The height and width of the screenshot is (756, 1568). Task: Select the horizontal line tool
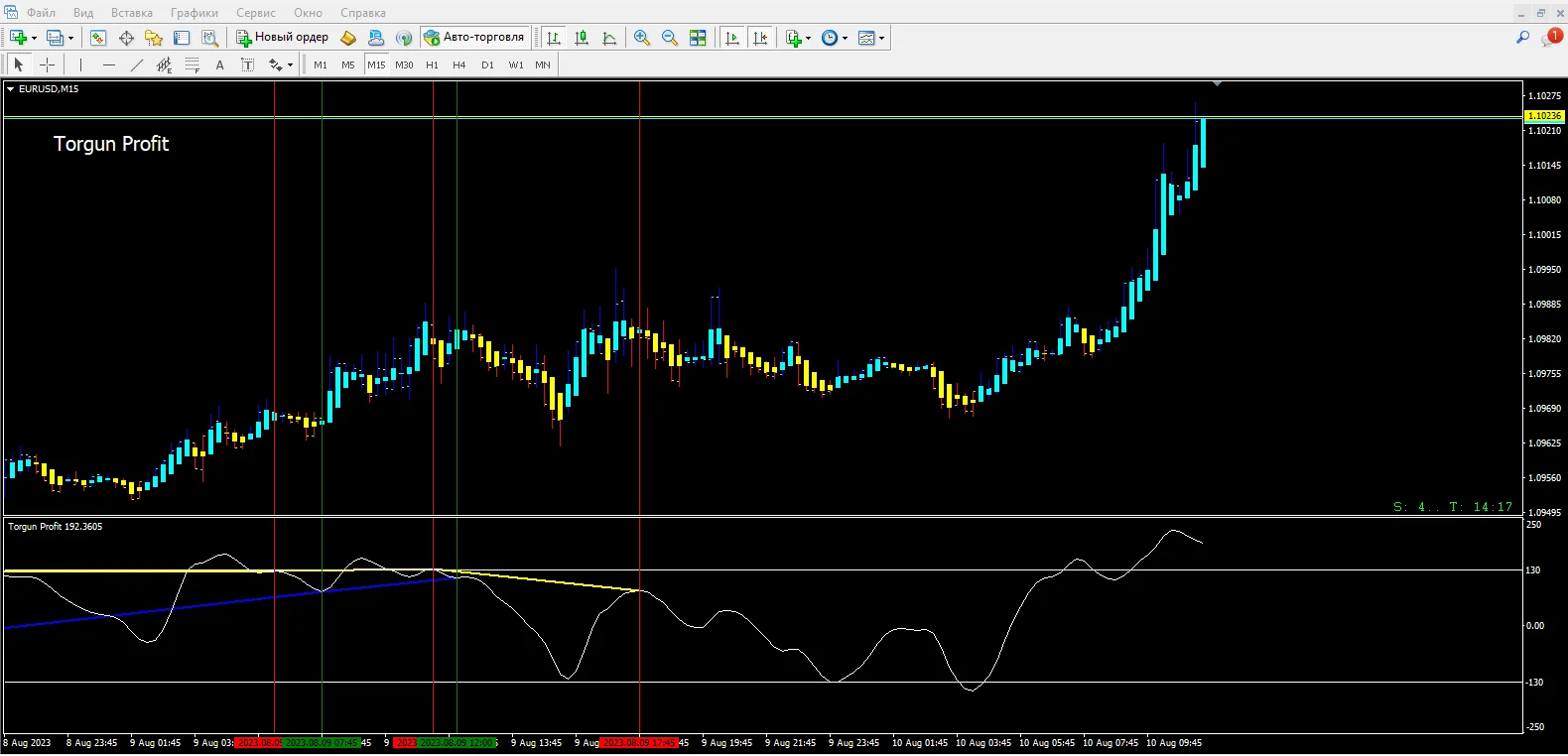pos(109,64)
